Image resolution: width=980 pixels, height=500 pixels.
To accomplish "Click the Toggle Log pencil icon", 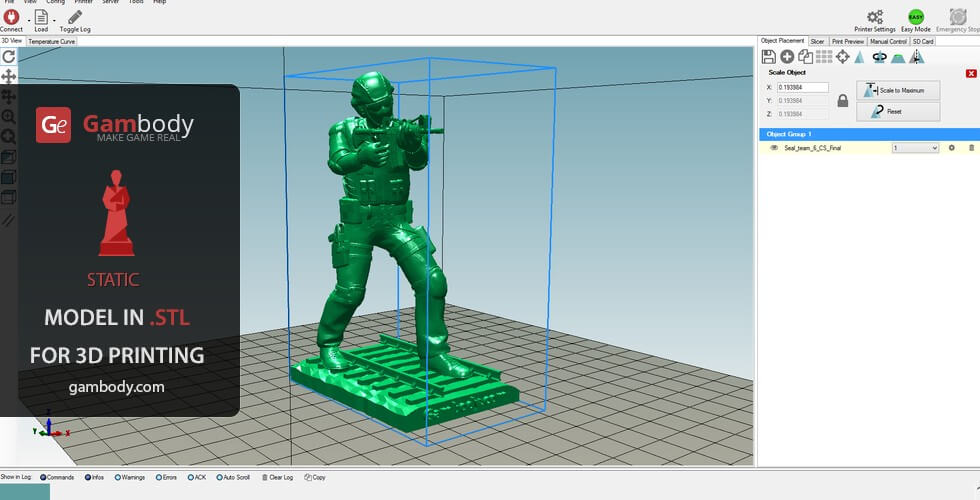I will [x=75, y=17].
